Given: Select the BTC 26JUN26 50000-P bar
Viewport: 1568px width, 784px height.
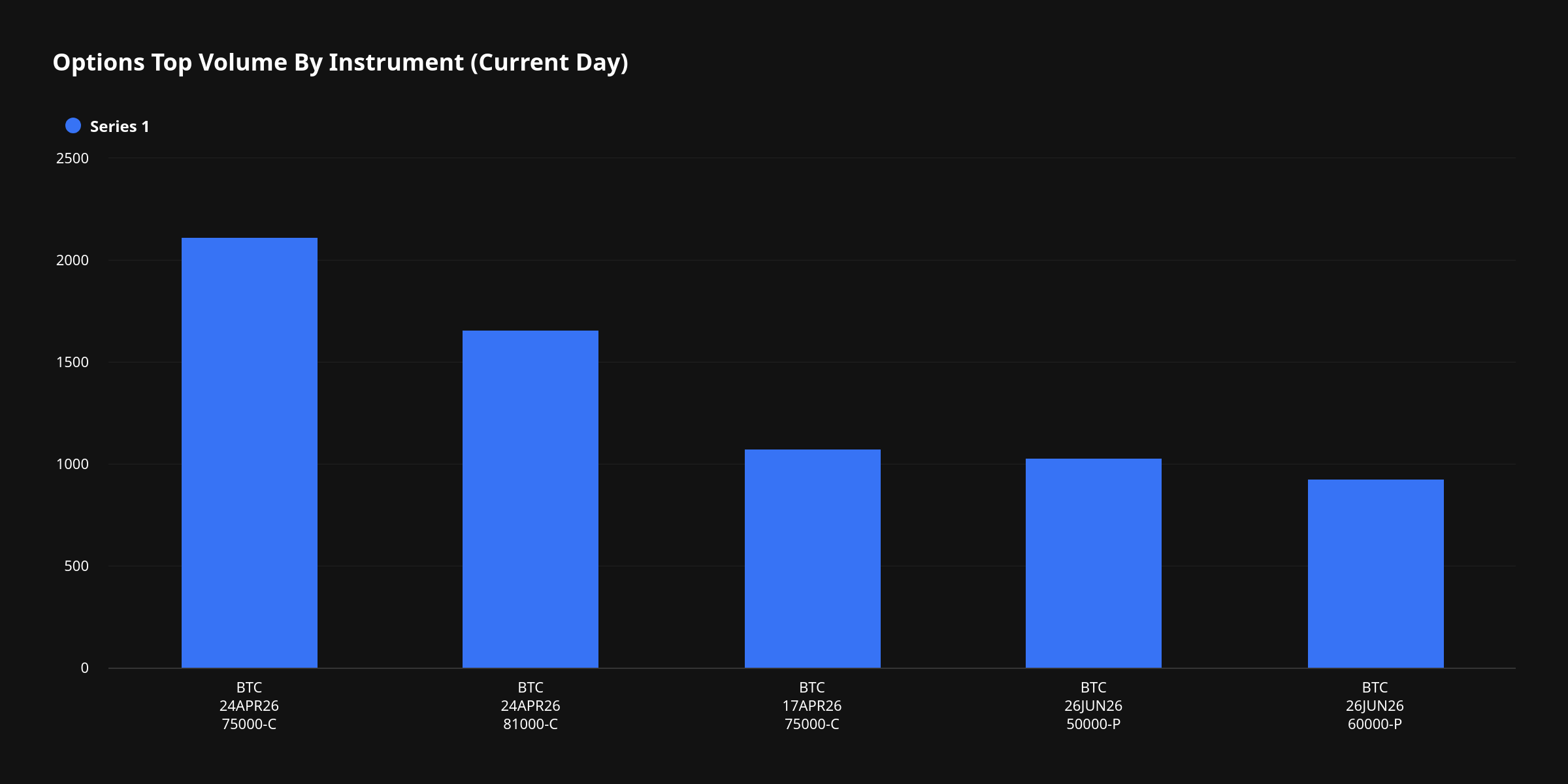Looking at the screenshot, I should point(1093,563).
